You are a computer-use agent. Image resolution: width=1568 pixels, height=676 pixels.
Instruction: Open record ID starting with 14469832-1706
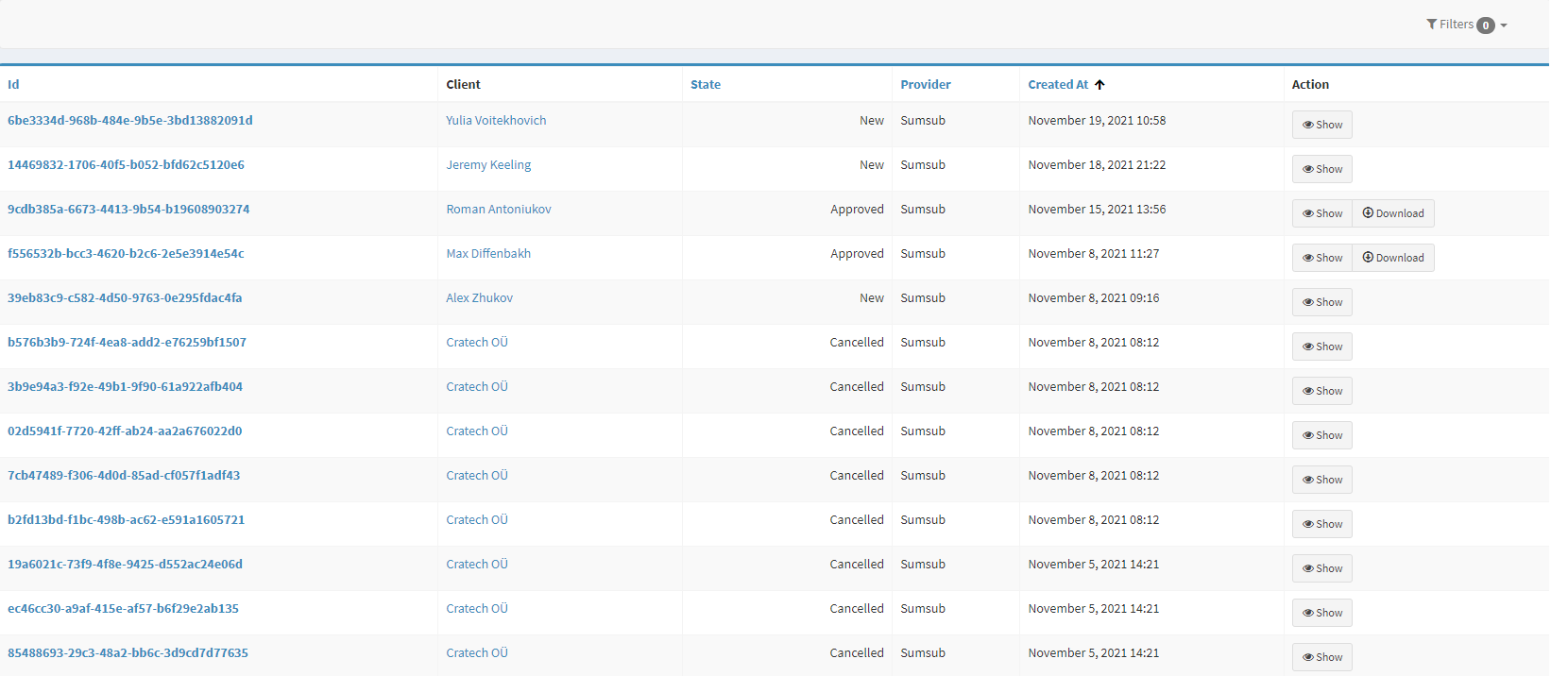(126, 165)
